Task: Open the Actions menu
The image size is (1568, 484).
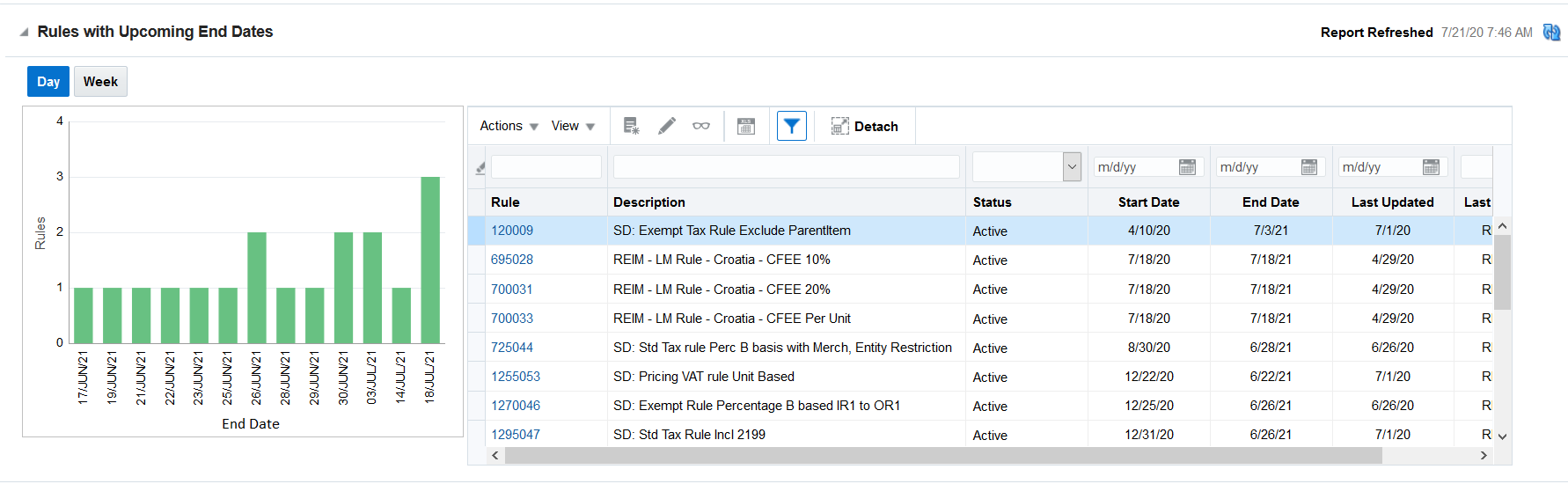Action: (509, 127)
